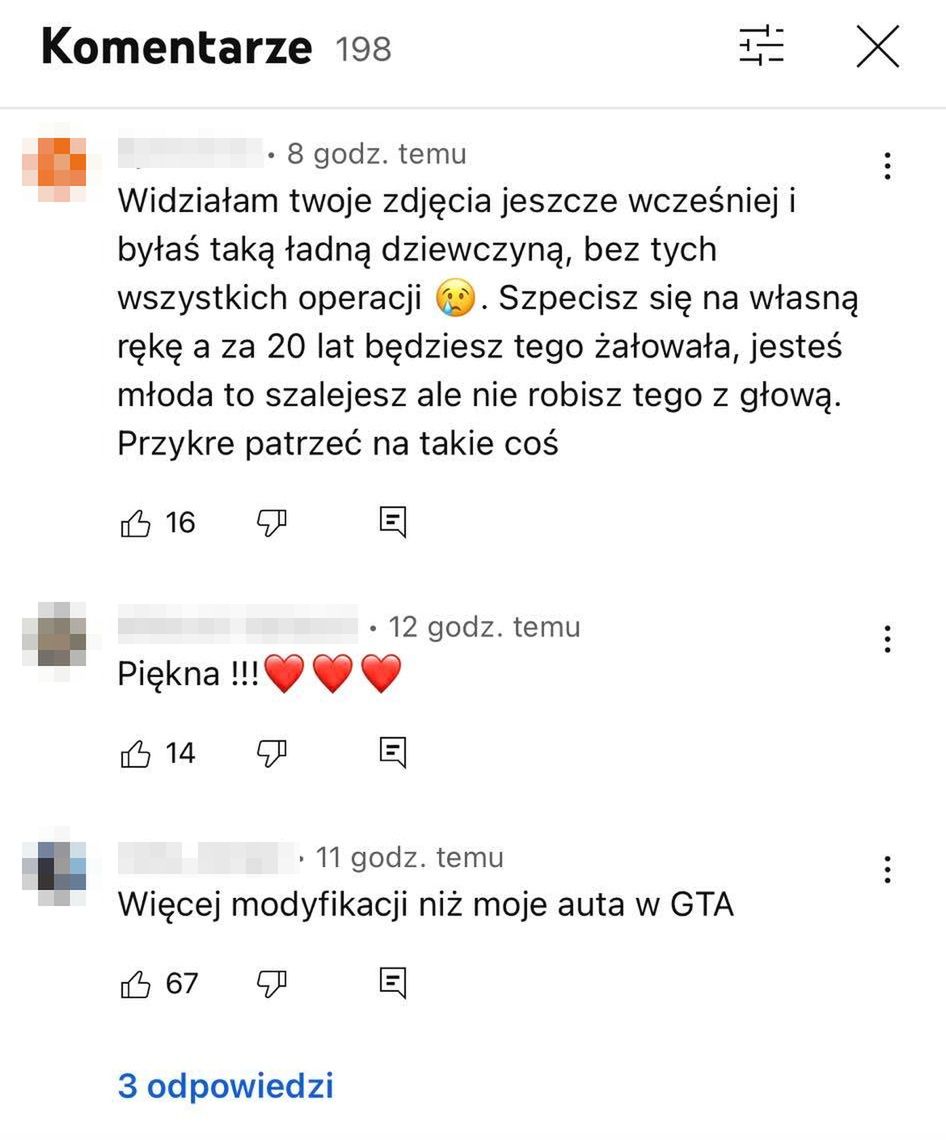Like the 'Piękna !!!' comment
This screenshot has height=1140, width=946.
tap(135, 753)
